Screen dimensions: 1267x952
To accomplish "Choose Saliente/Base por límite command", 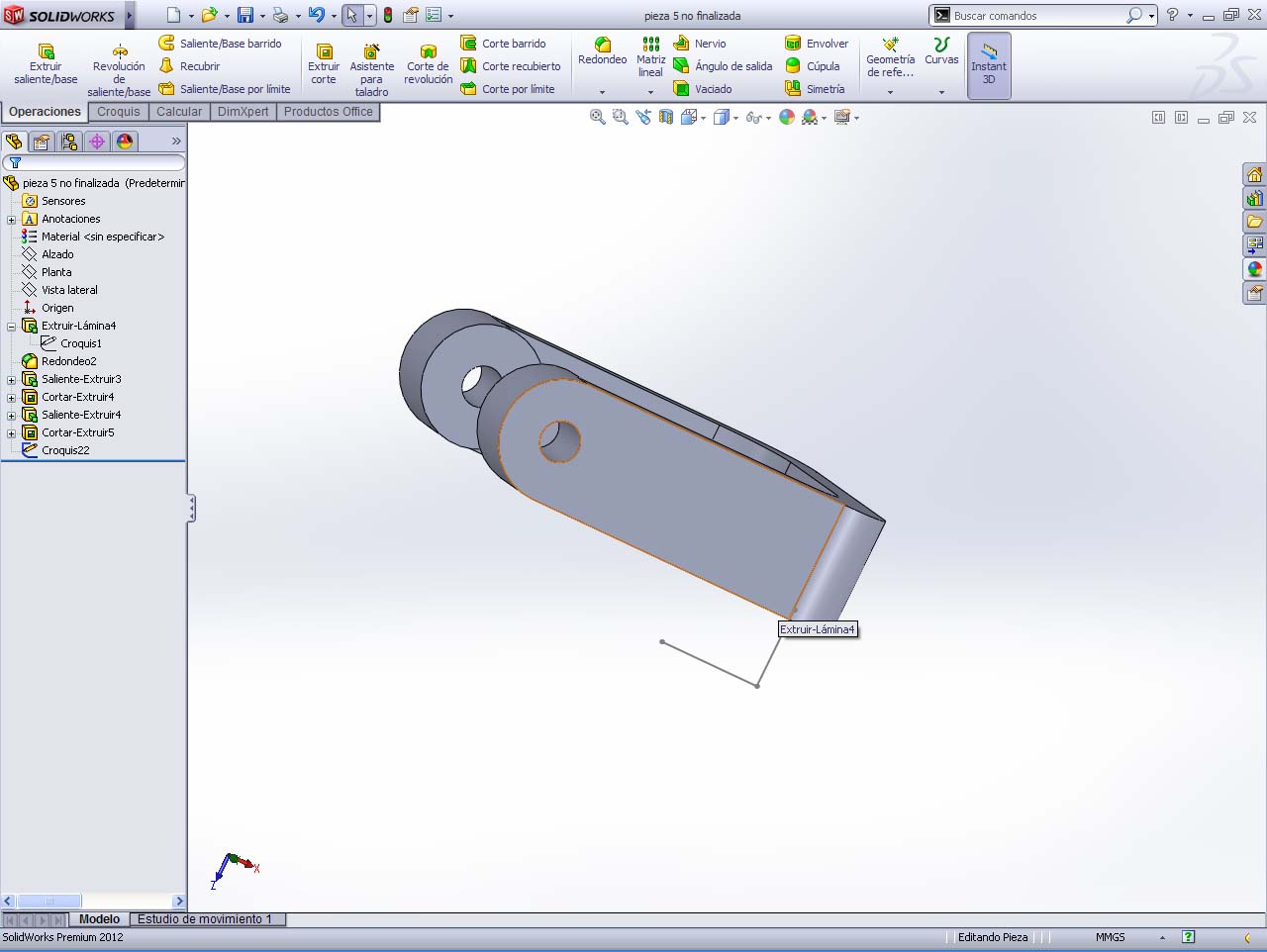I will point(225,89).
